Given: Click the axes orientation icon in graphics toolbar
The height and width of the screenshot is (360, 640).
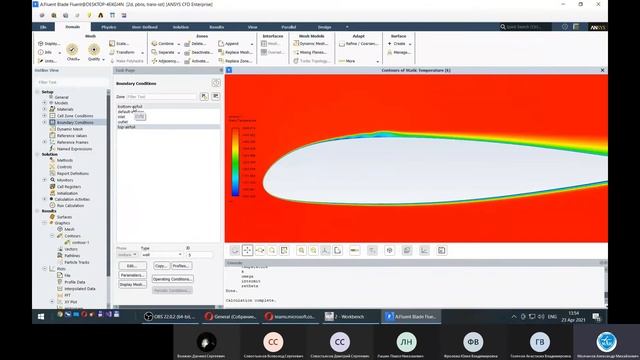Looking at the screenshot, I should click(325, 250).
